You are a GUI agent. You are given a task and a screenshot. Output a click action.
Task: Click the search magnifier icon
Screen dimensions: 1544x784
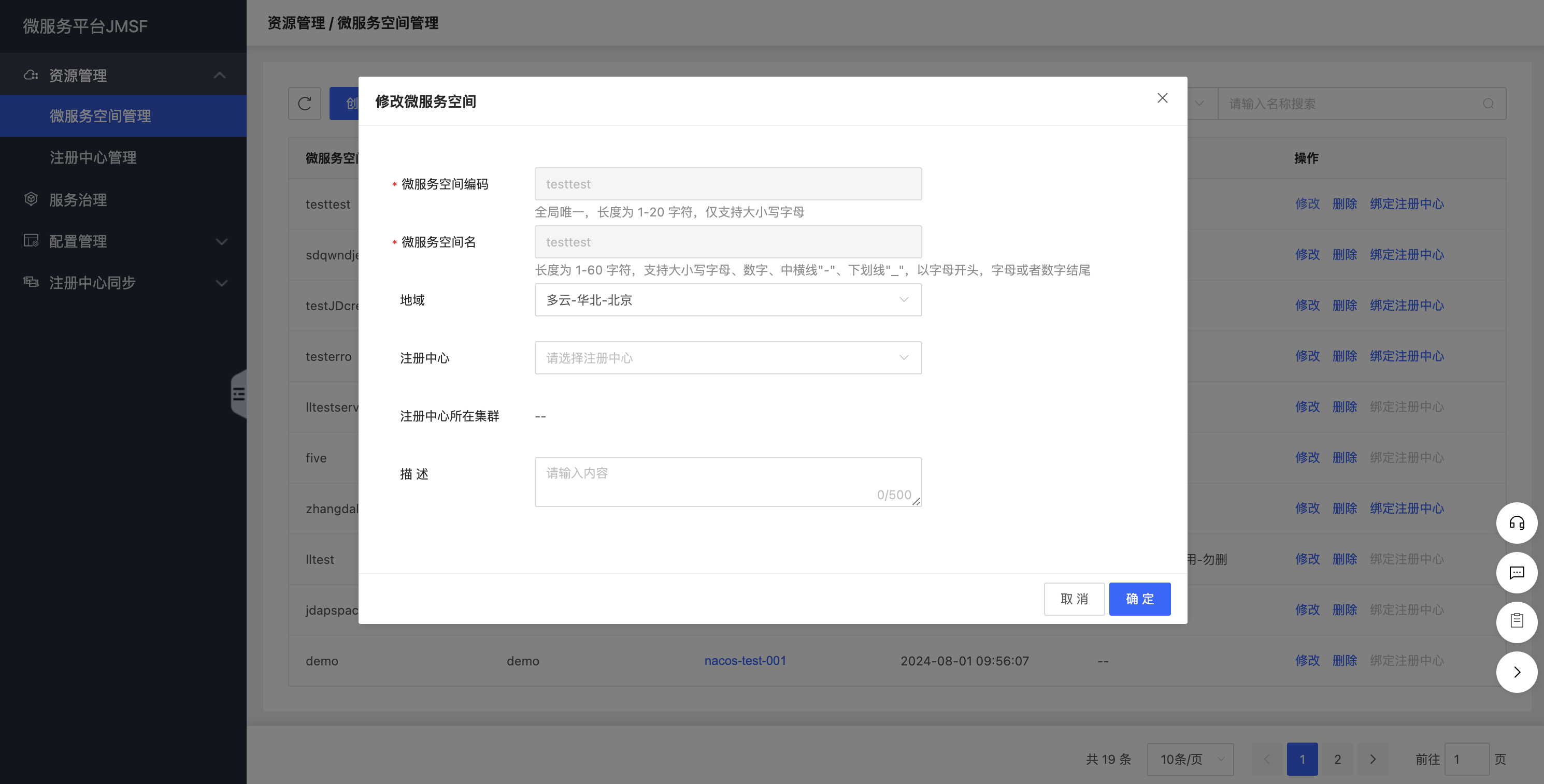[1488, 104]
